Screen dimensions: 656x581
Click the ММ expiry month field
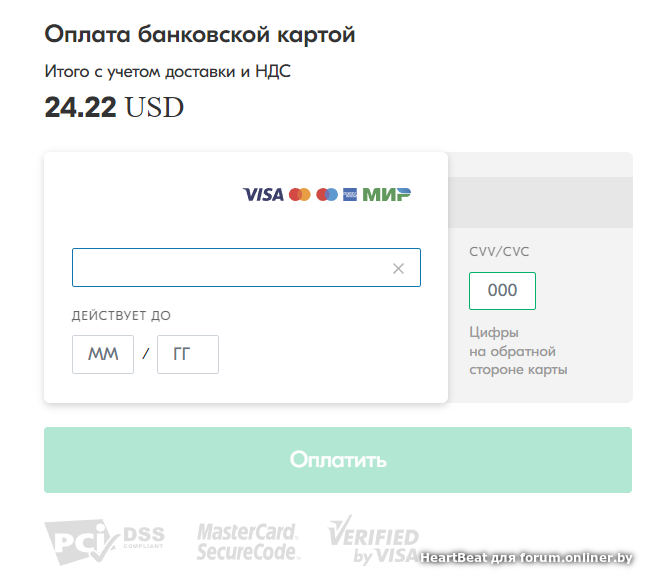point(103,355)
